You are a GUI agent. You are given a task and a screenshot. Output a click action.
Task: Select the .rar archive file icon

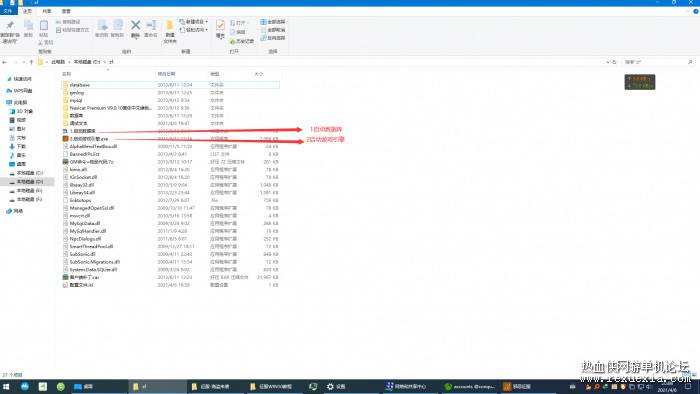pyautogui.click(x=65, y=277)
